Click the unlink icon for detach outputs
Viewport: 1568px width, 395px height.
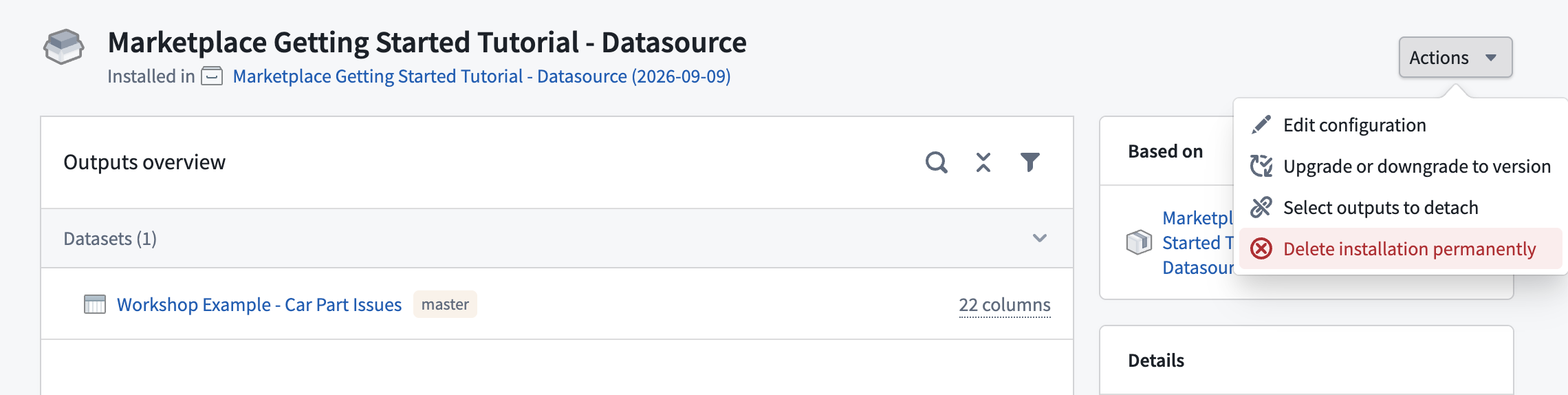(x=1261, y=207)
